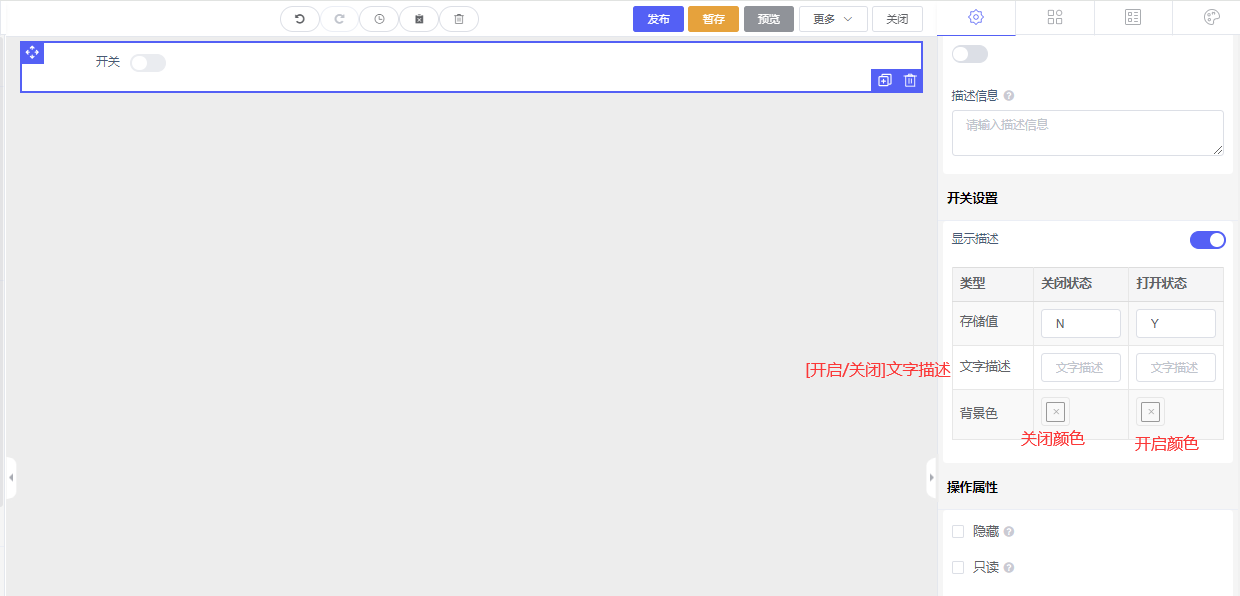The image size is (1240, 596).
Task: Click the trash icon in the top toolbar
Action: click(459, 19)
